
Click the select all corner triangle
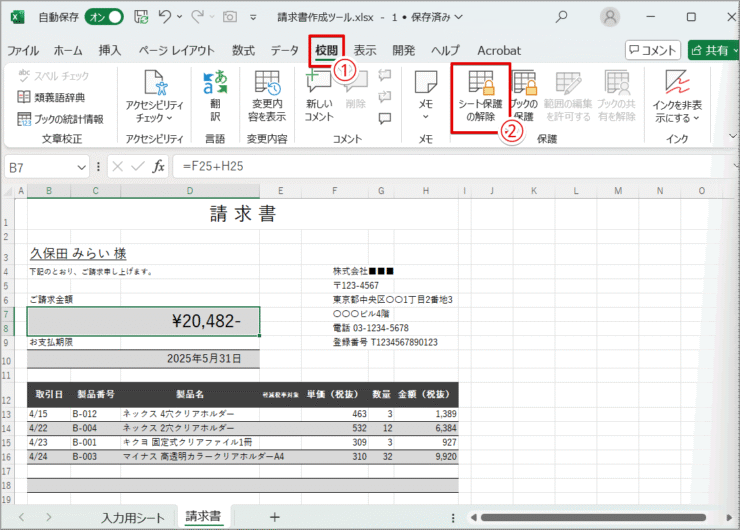pos(8,191)
